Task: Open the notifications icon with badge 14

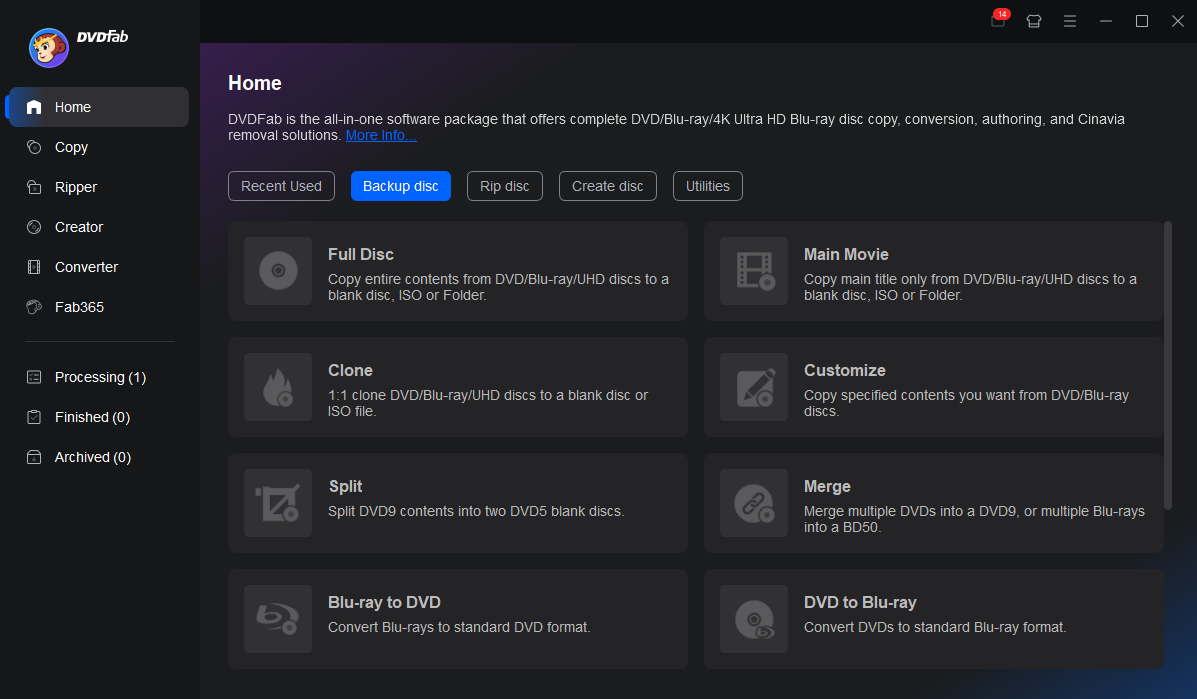Action: click(x=999, y=21)
